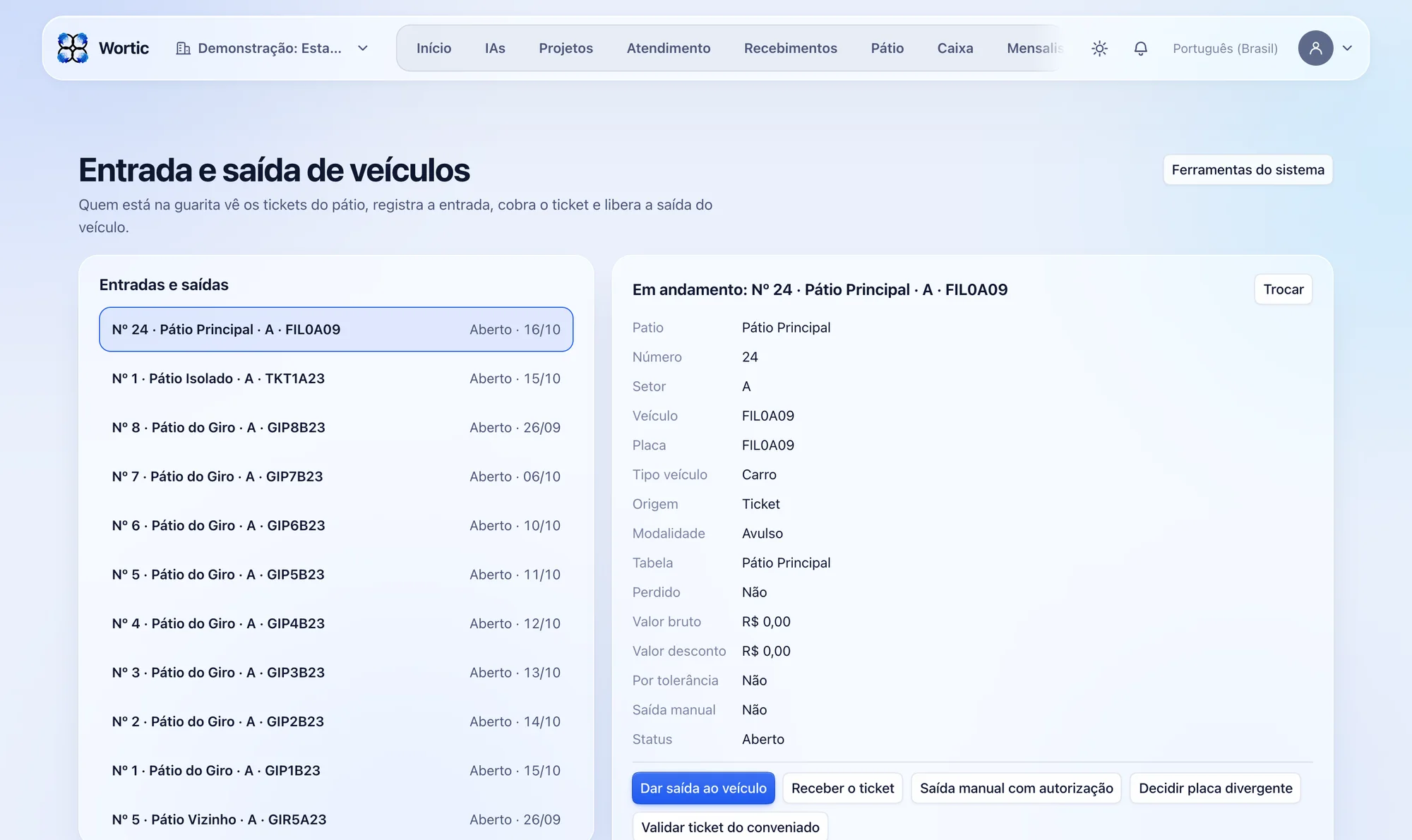Click Ferramentas do sistema button

pos(1248,169)
